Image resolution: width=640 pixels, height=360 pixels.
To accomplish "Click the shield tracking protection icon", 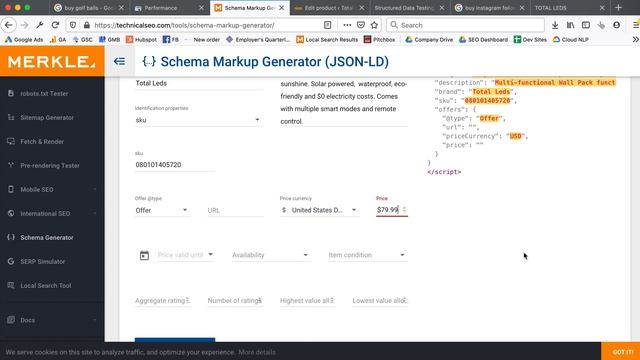I will [x=73, y=25].
